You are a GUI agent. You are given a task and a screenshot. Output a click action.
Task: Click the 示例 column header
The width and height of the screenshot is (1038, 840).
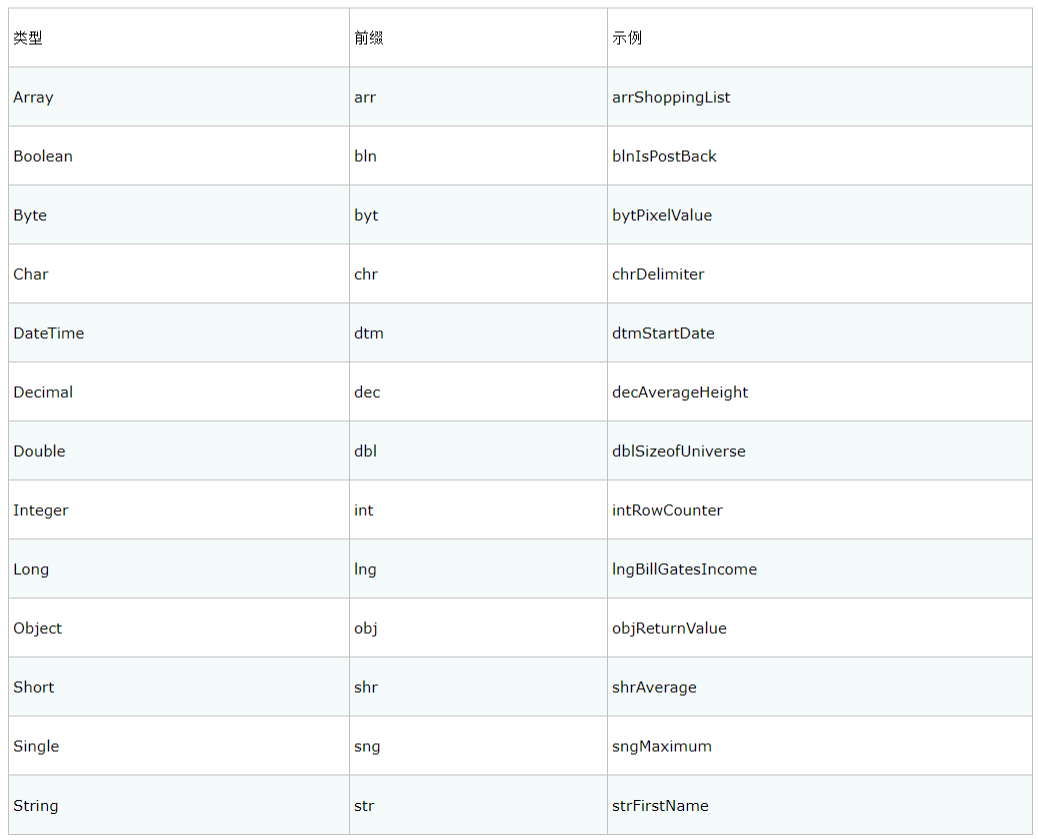point(627,38)
